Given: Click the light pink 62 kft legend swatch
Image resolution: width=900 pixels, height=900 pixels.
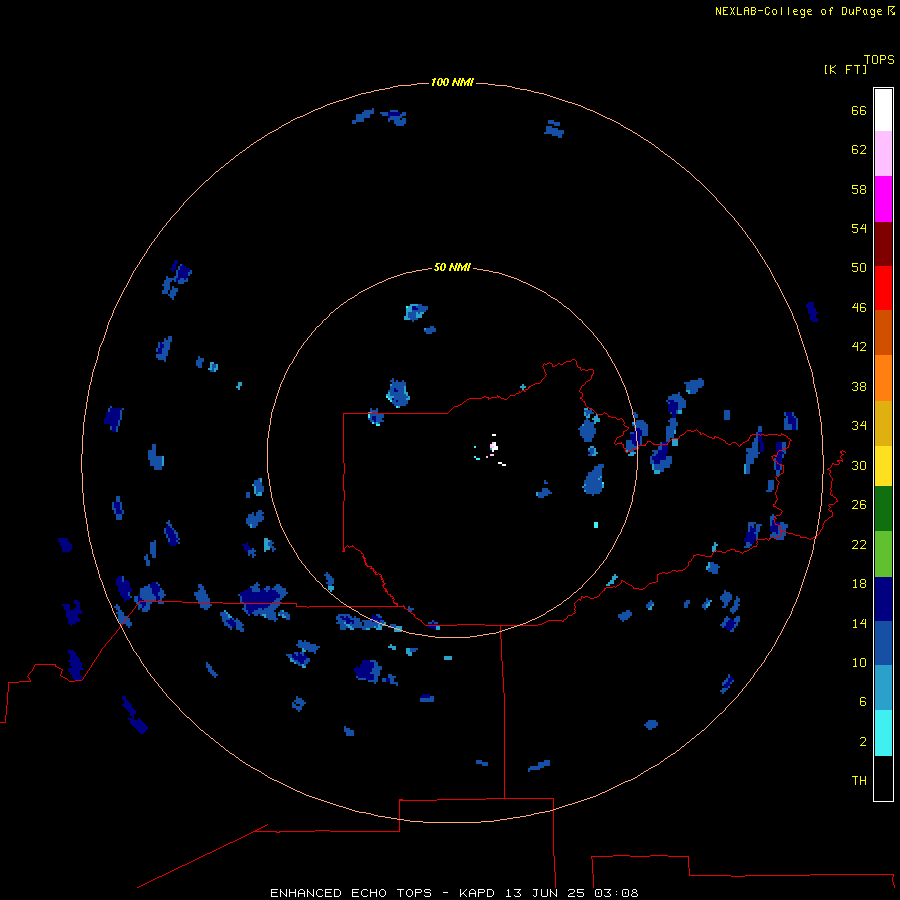Looking at the screenshot, I should 883,154.
